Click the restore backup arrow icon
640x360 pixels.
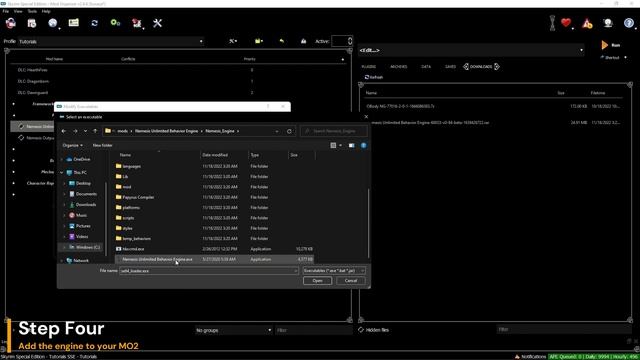point(282,41)
